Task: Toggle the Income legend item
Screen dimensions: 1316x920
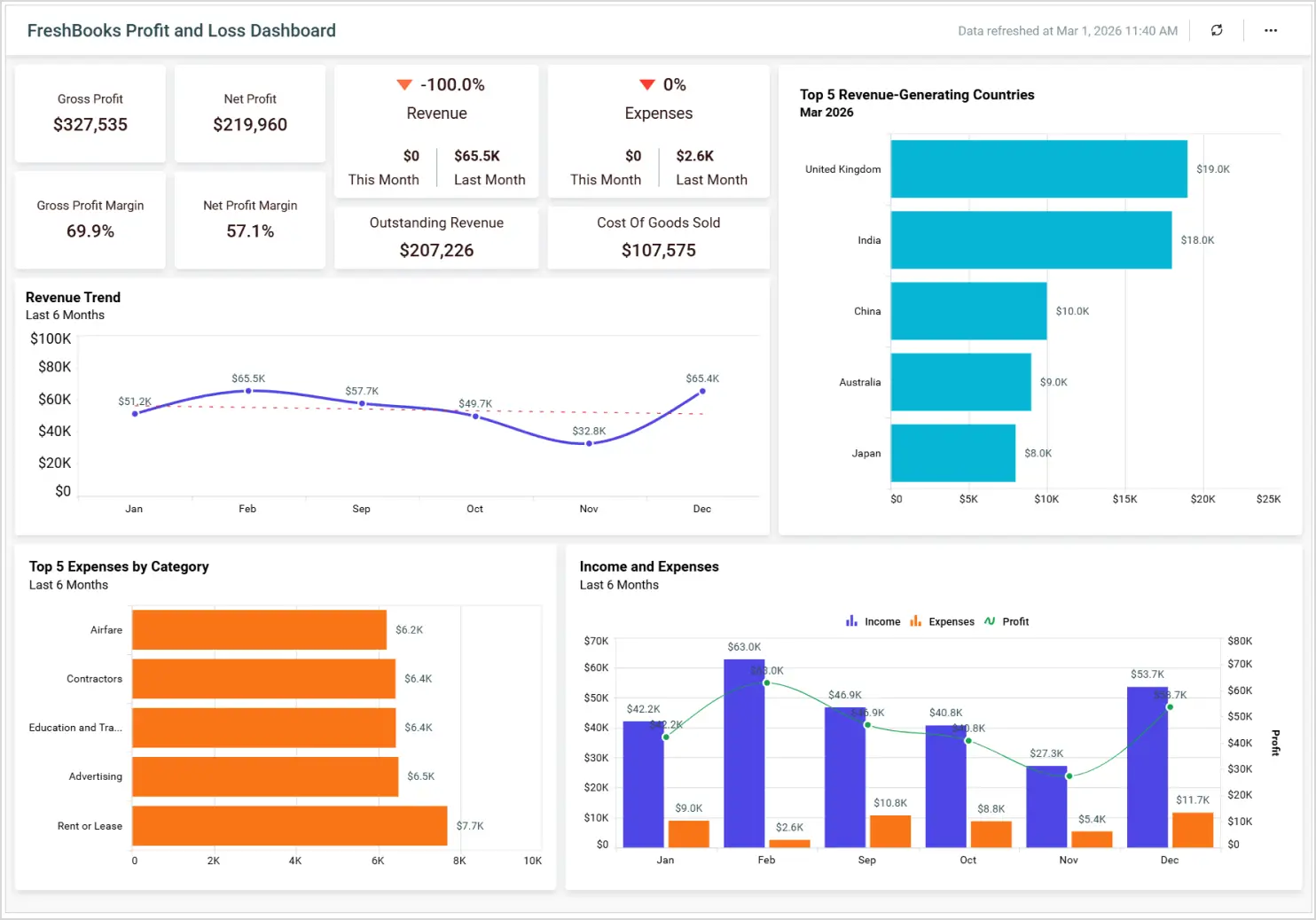Action: (873, 621)
